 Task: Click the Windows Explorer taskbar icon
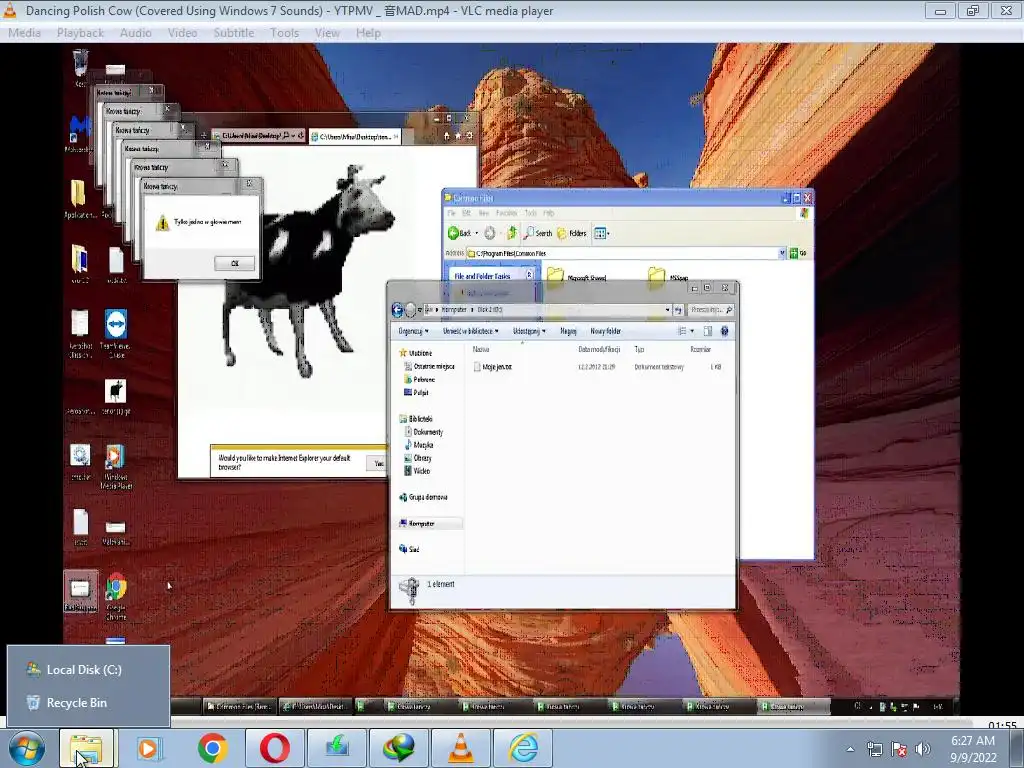click(87, 748)
